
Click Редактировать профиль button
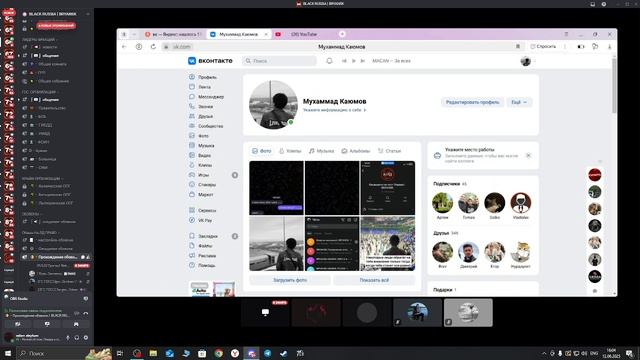tap(472, 102)
